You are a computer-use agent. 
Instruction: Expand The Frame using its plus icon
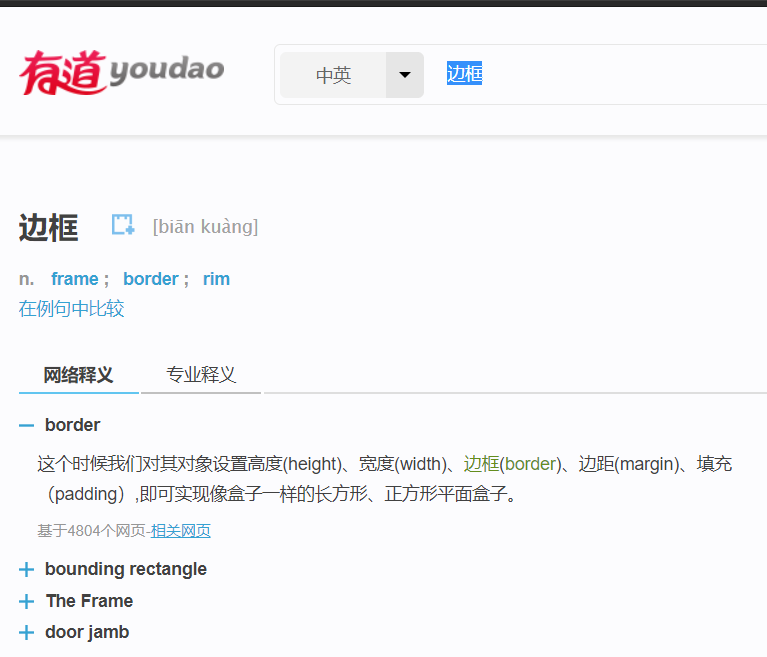pyautogui.click(x=26, y=602)
